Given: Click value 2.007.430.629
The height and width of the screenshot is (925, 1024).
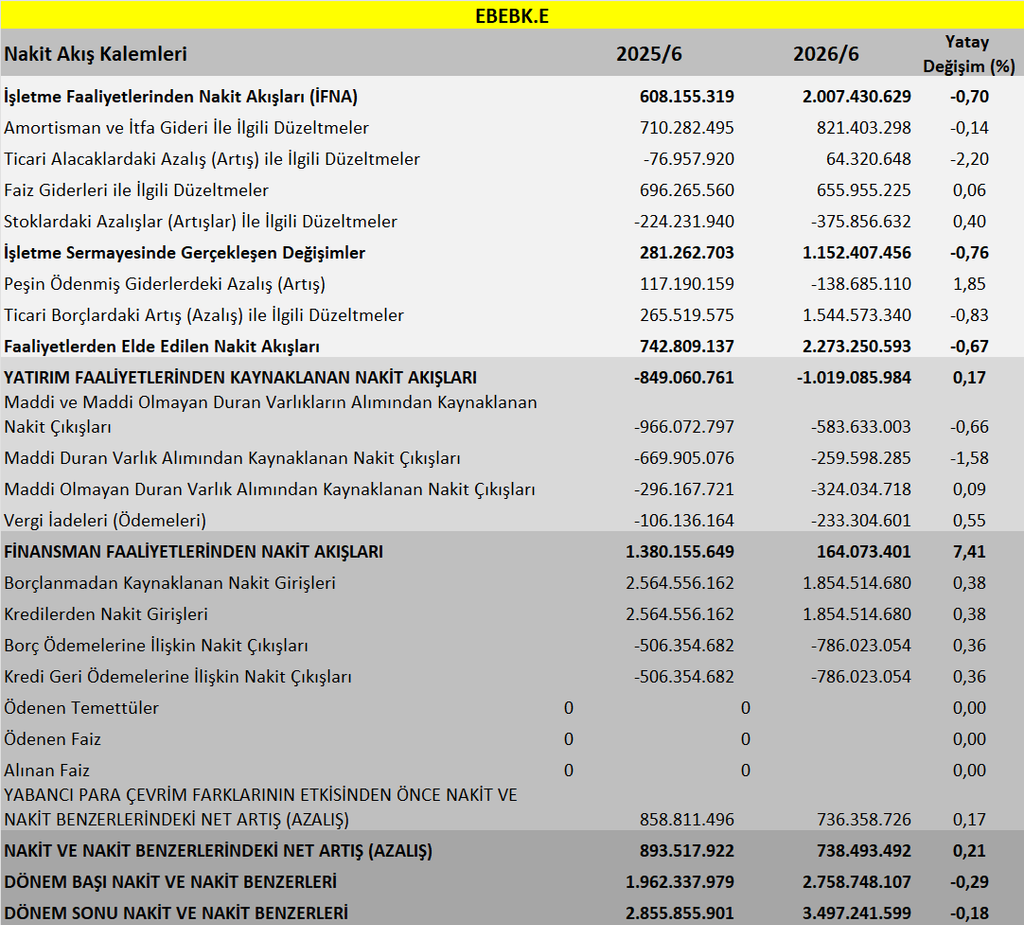Looking at the screenshot, I should (856, 97).
